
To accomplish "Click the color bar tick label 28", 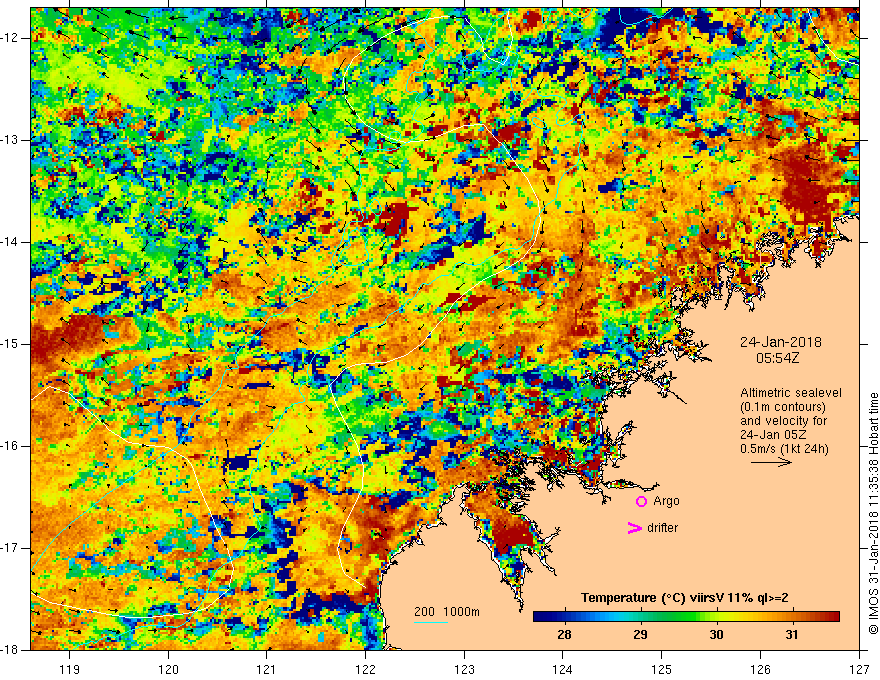I will (565, 635).
